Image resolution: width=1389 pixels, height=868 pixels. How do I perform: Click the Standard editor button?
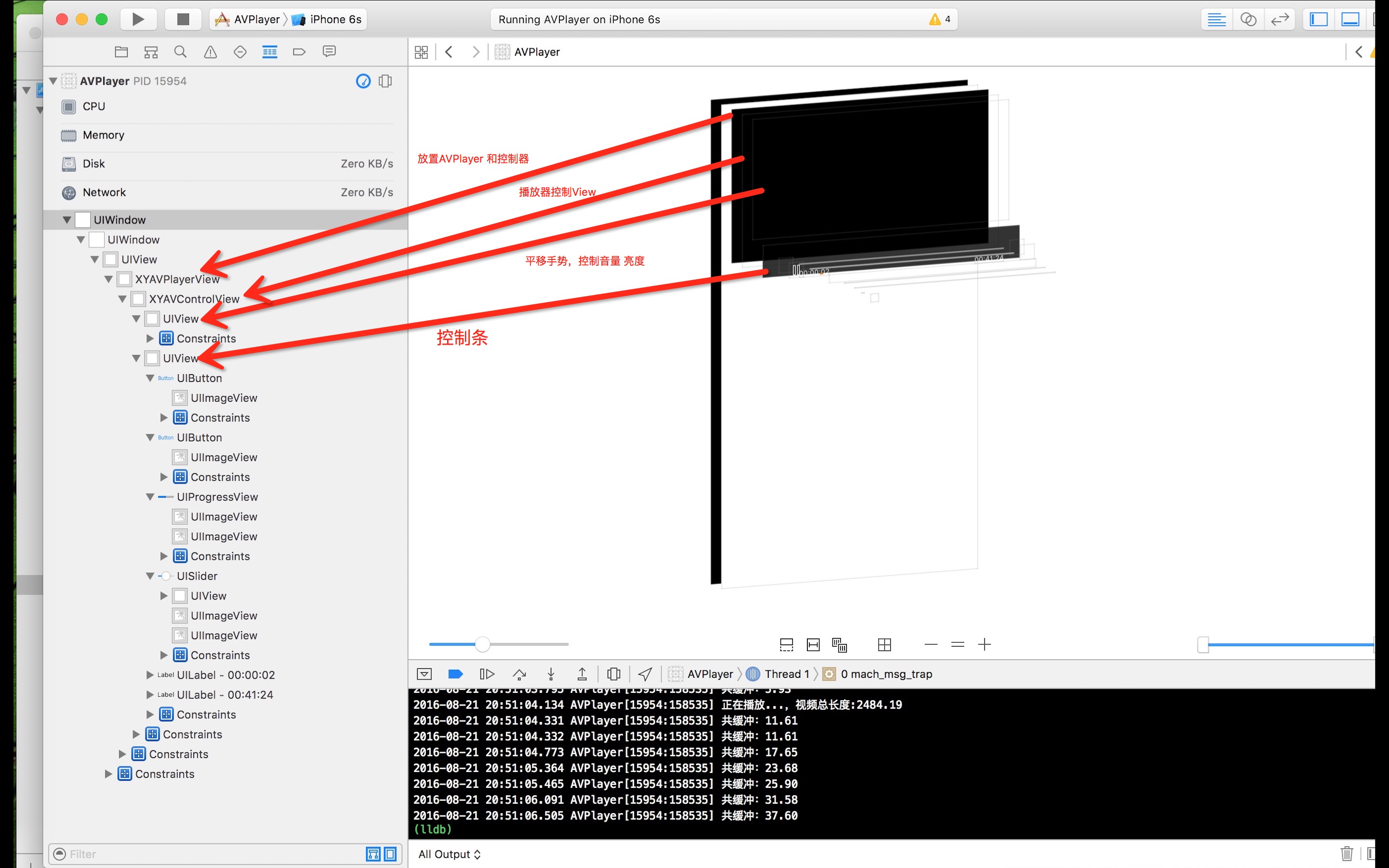click(1216, 19)
